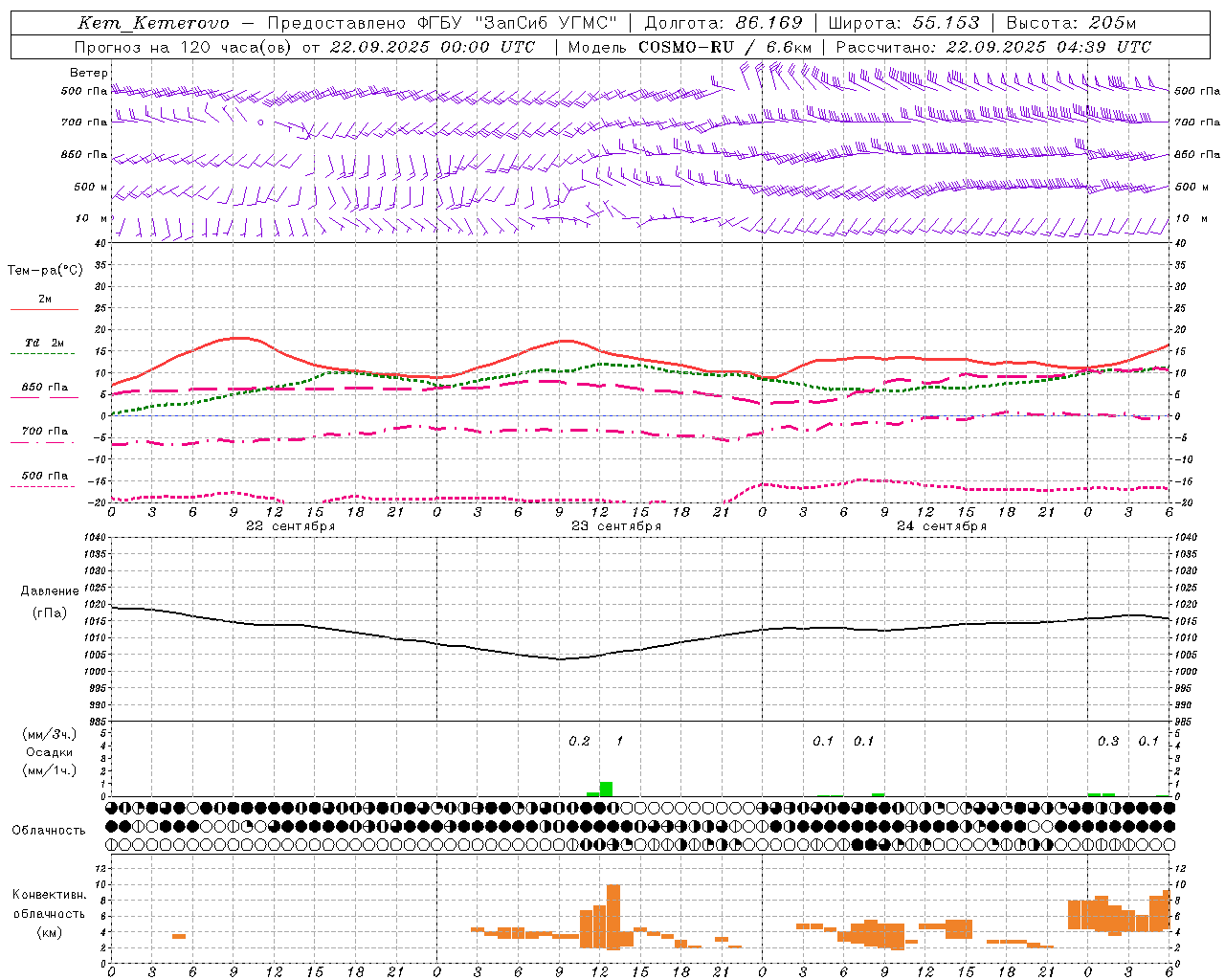This screenshot has height=980, width=1225.
Task: Click the Td 2м dew point legend label
Action: (x=45, y=343)
